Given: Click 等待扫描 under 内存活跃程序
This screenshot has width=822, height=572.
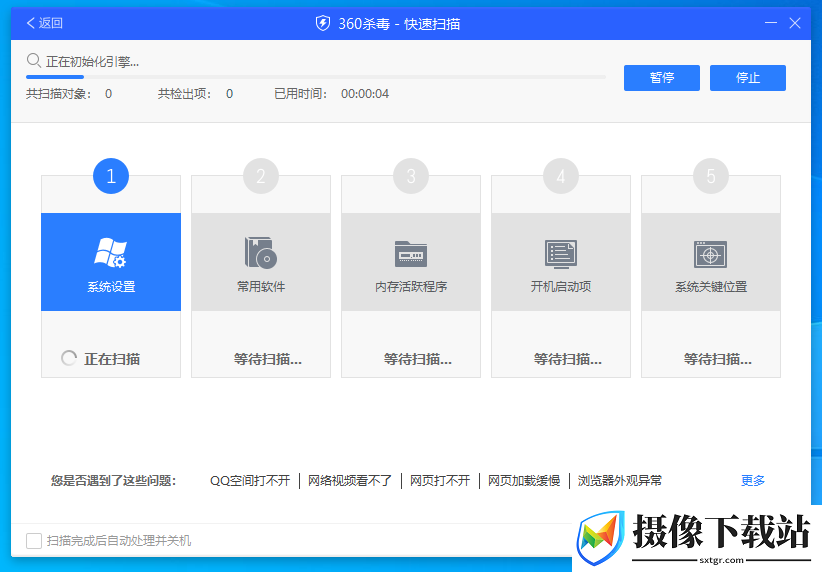Looking at the screenshot, I should point(417,359).
